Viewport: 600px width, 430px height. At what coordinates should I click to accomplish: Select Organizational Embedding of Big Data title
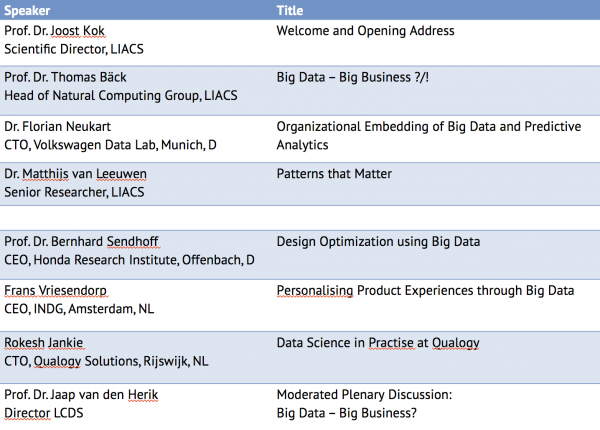pos(429,135)
